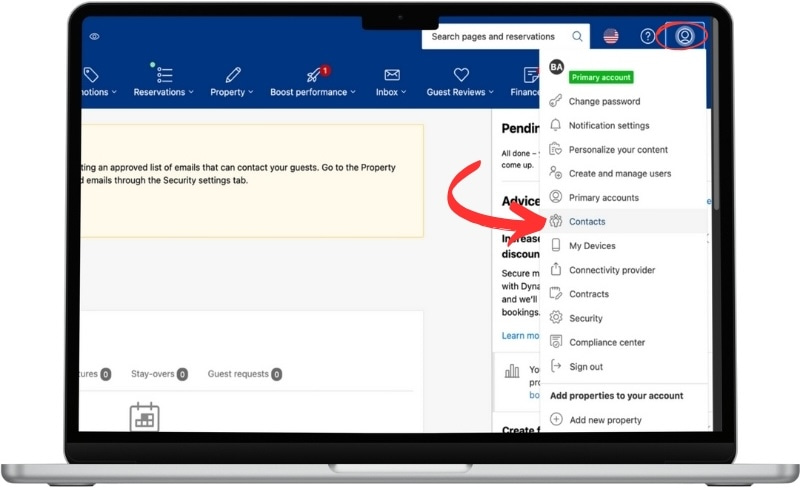Click the Promotions tag icon
Screen dimensions: 800x488
click(x=91, y=75)
